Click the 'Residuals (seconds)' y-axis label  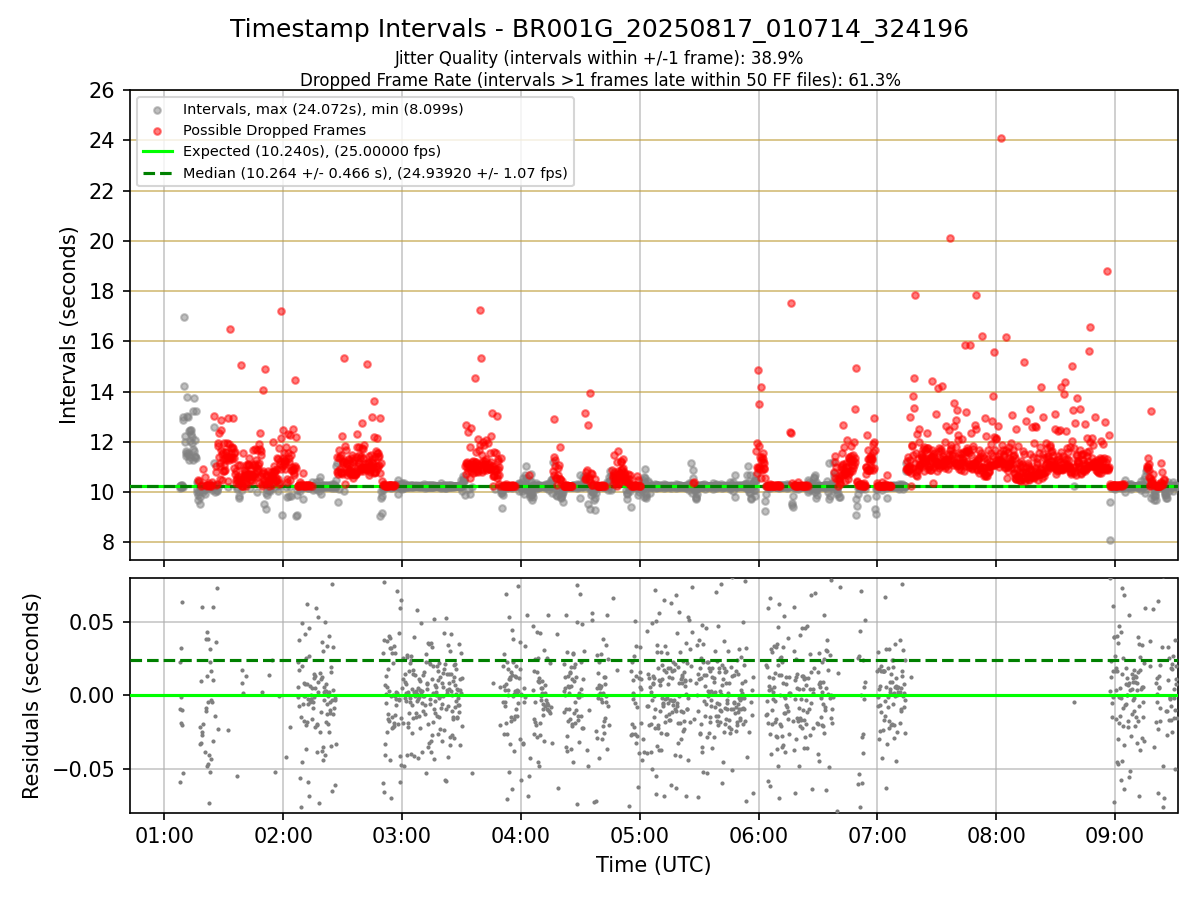click(32, 695)
